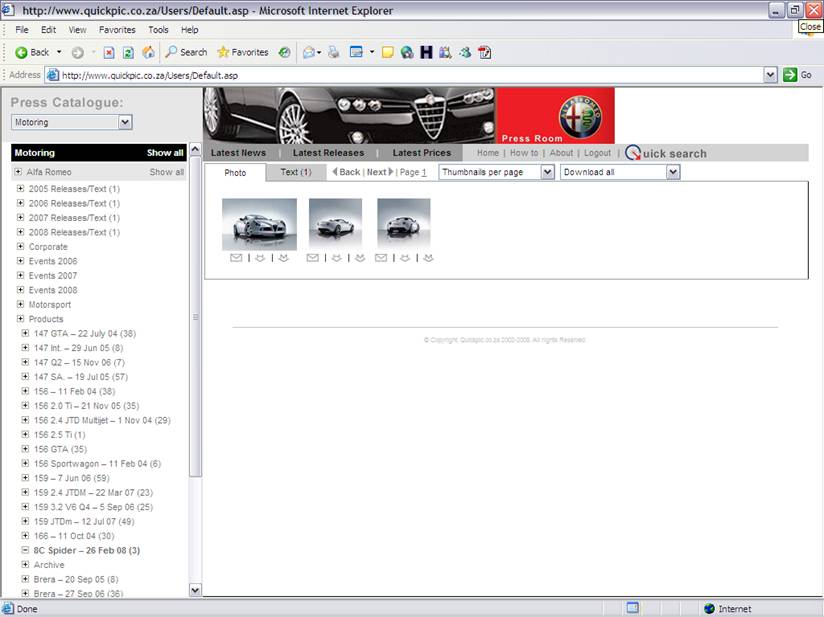Click the email envelope icon under first thumbnail
This screenshot has width=824, height=617.
pyautogui.click(x=236, y=258)
